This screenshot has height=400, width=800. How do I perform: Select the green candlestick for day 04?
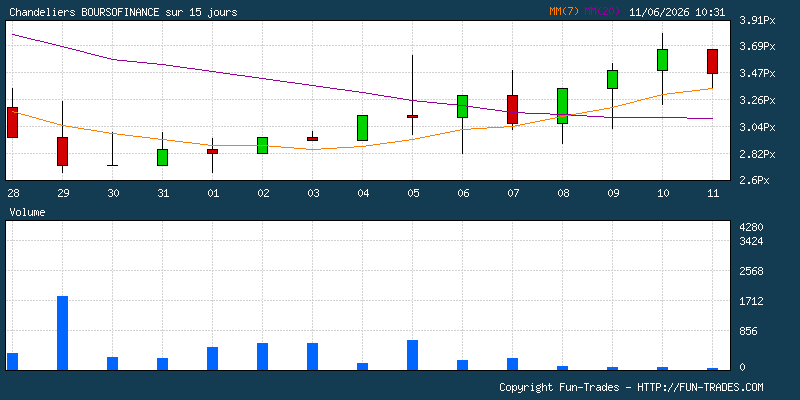tap(362, 128)
